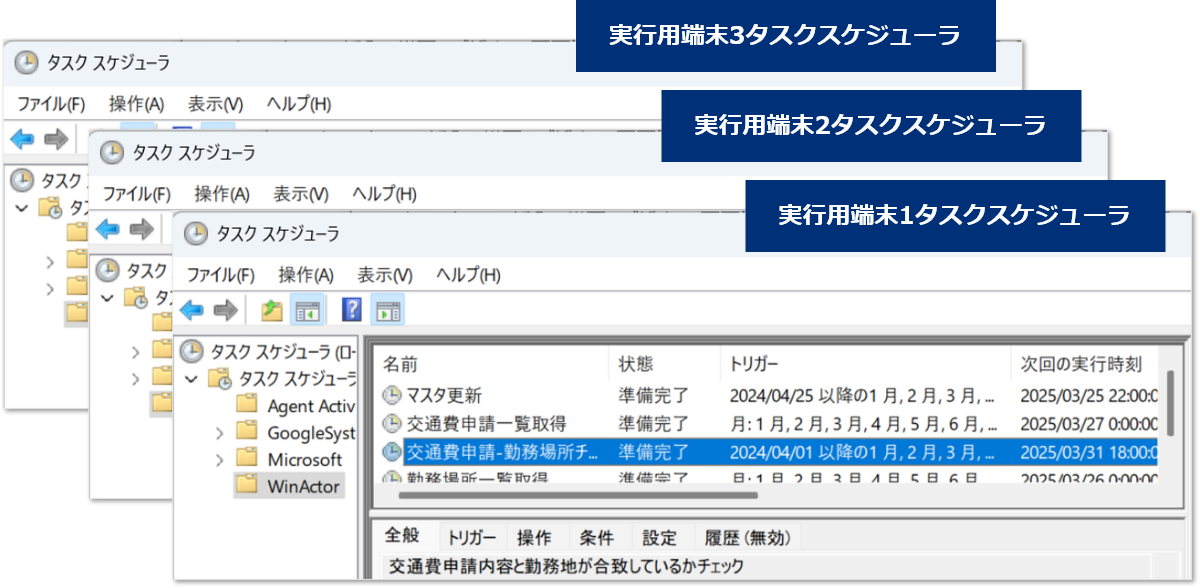Image resolution: width=1200 pixels, height=588 pixels.
Task: Click the clock icon beside 交通費申請一覧取得 task
Action: (x=392, y=423)
